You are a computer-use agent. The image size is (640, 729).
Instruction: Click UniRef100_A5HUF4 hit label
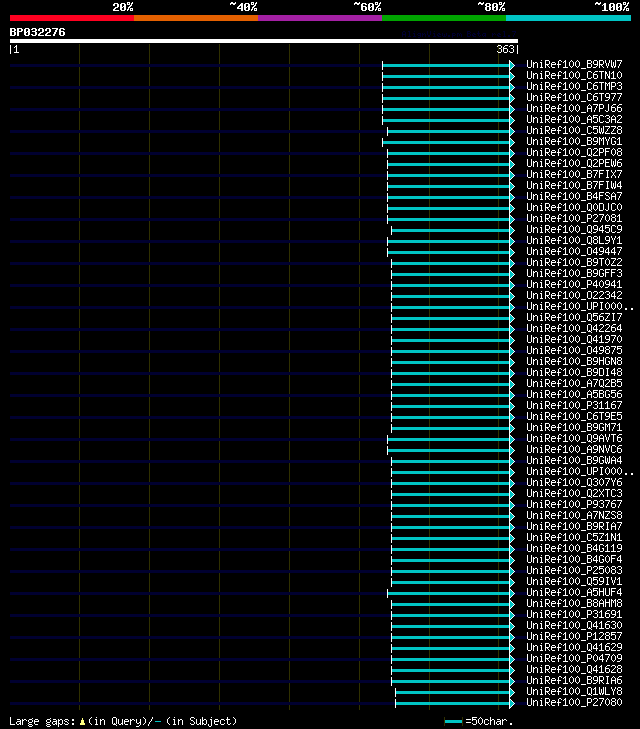tap(574, 592)
